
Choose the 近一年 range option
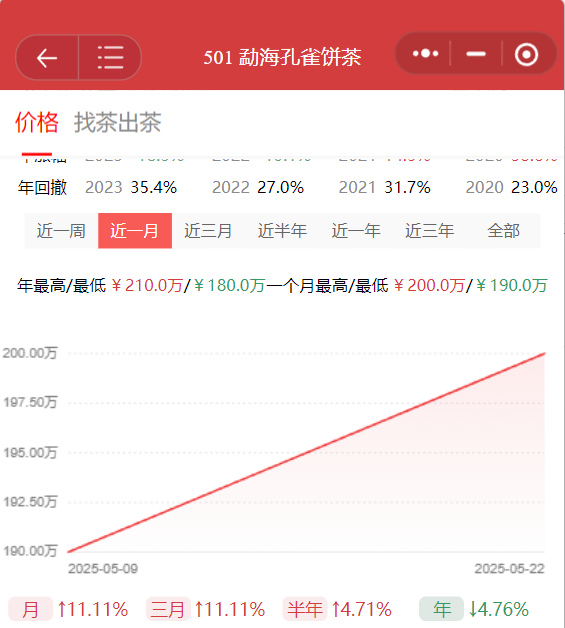(x=356, y=231)
